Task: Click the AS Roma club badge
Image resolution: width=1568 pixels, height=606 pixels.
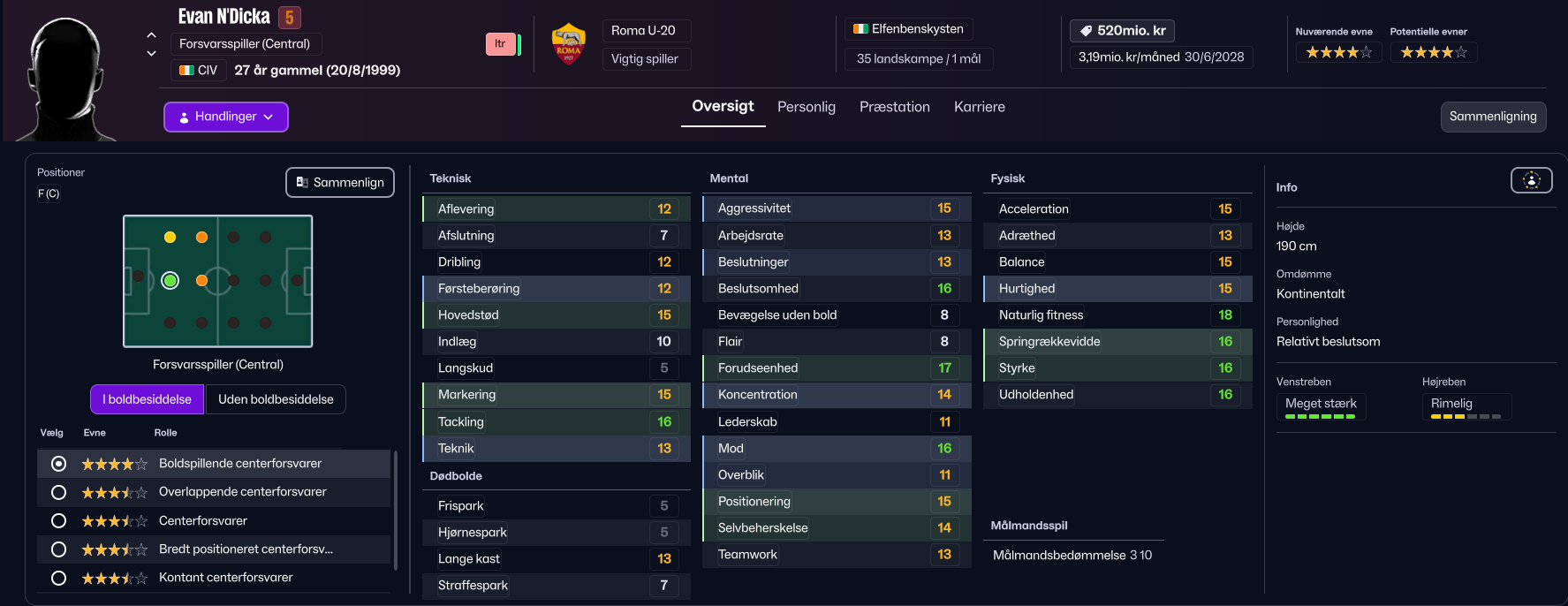Action: [568, 44]
